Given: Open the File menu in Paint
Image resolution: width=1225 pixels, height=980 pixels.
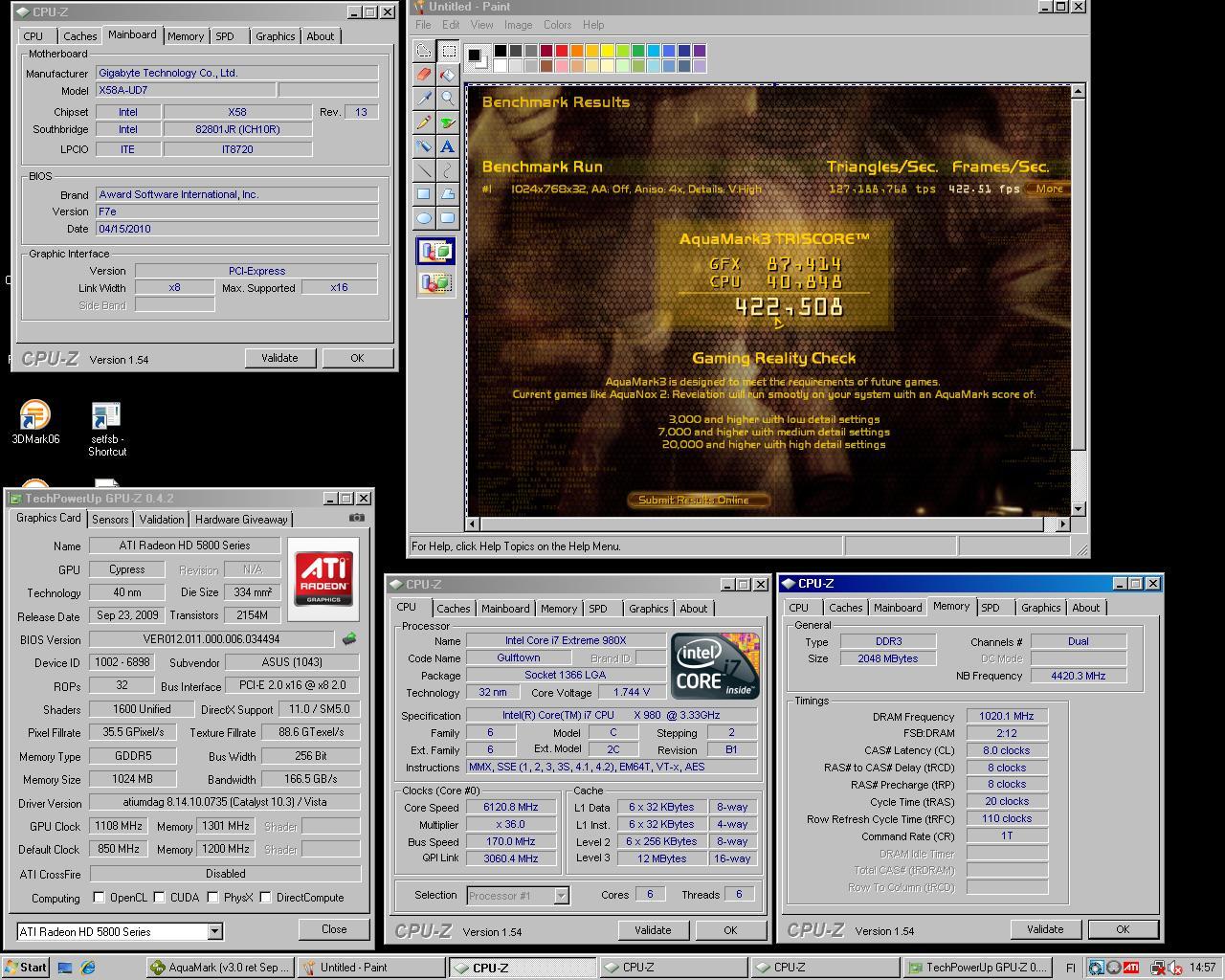Looking at the screenshot, I should (423, 25).
